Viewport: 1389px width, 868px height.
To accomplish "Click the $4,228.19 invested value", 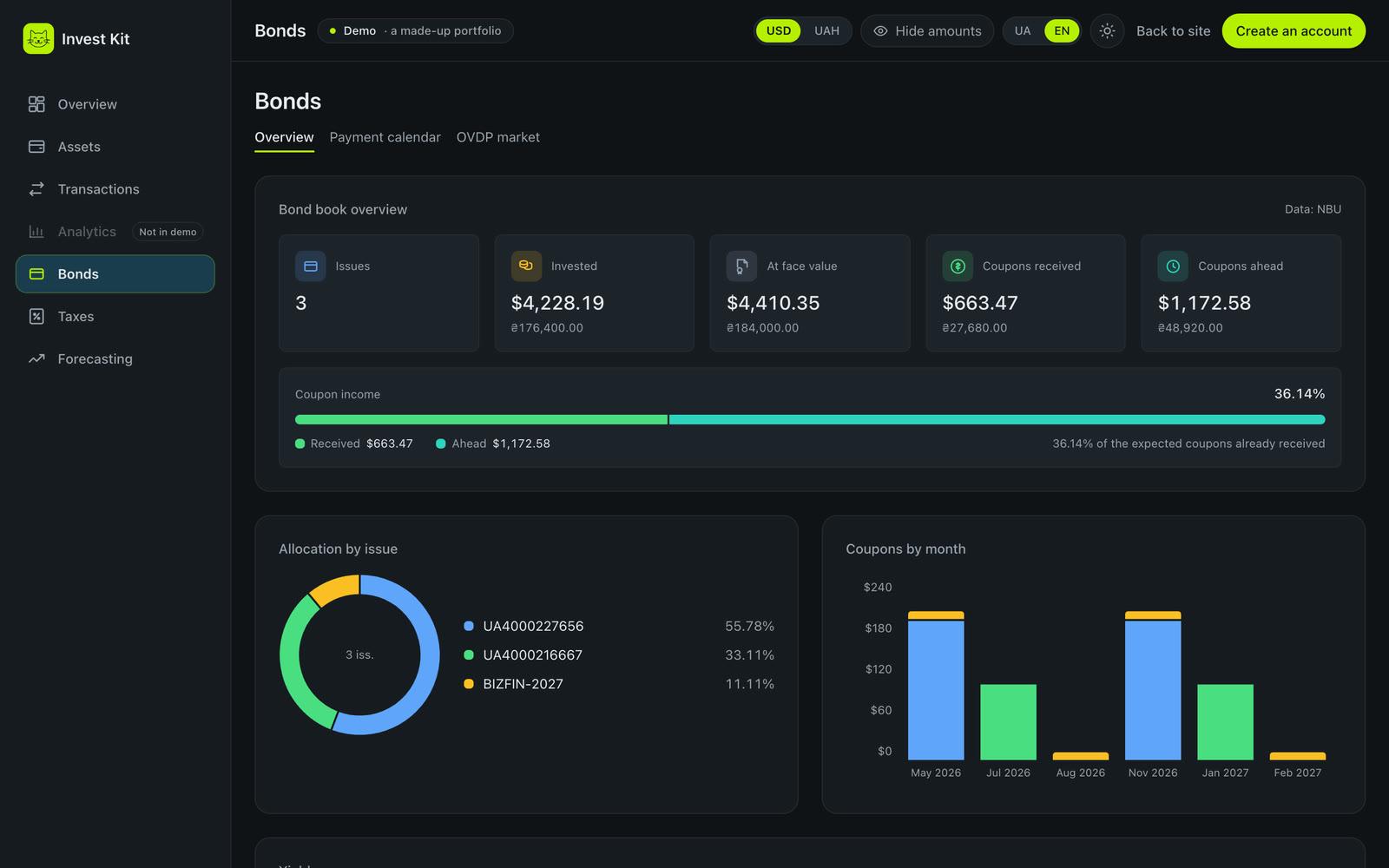I will (557, 303).
